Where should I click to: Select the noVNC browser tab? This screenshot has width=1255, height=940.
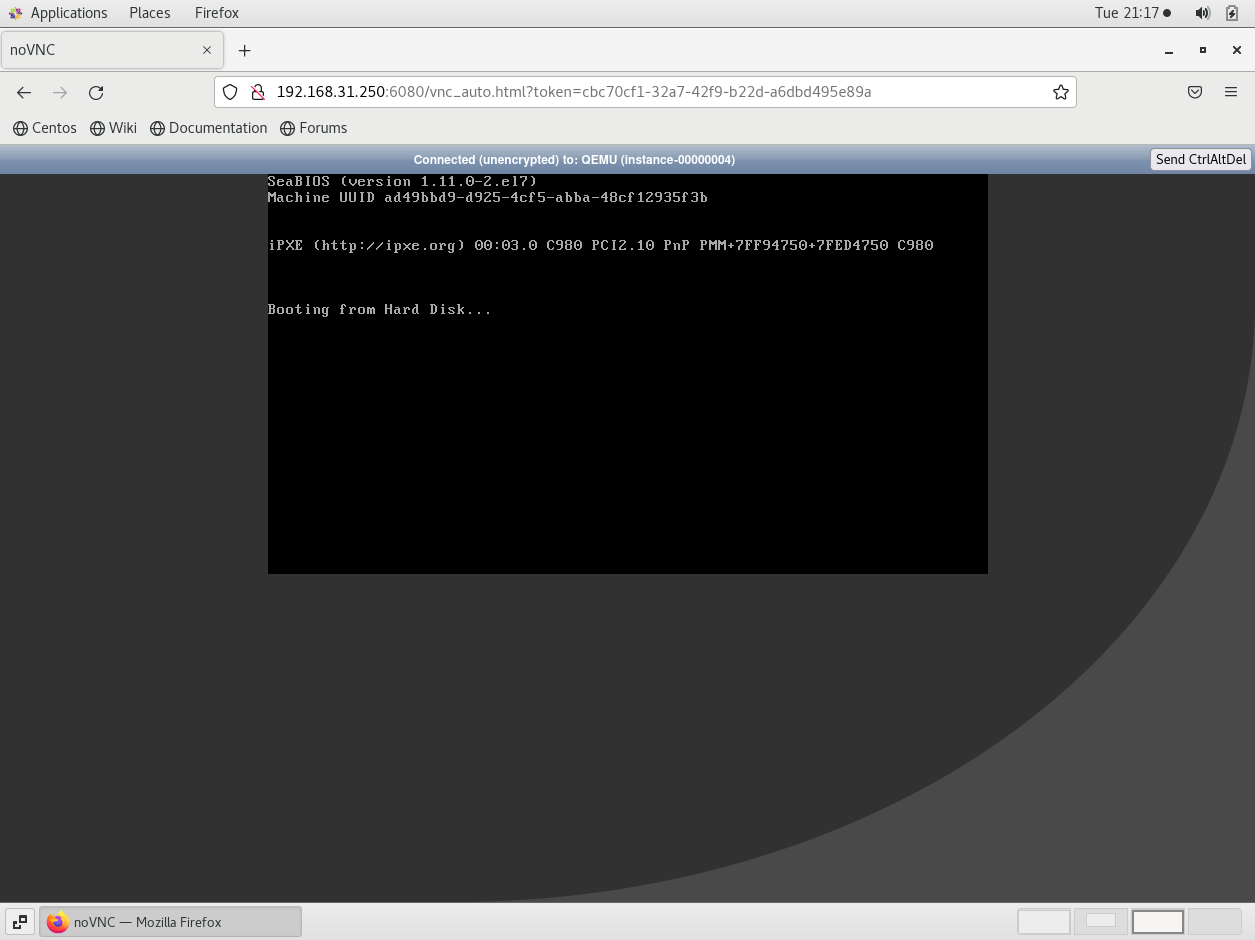pos(112,50)
